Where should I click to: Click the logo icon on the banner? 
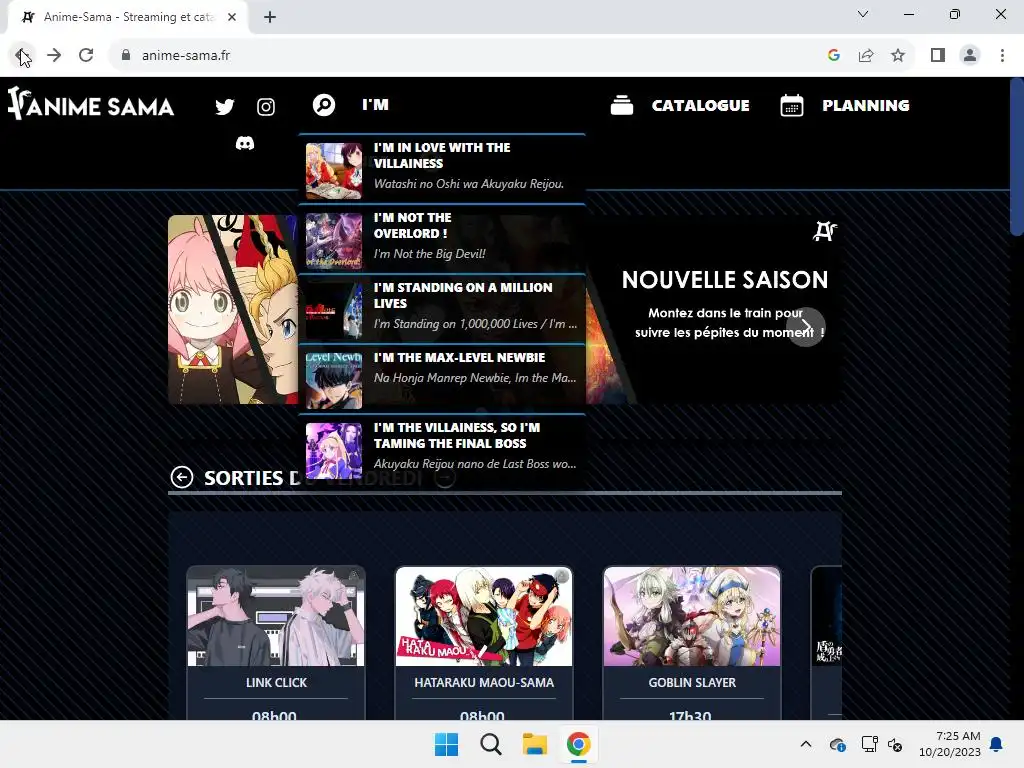[x=824, y=231]
